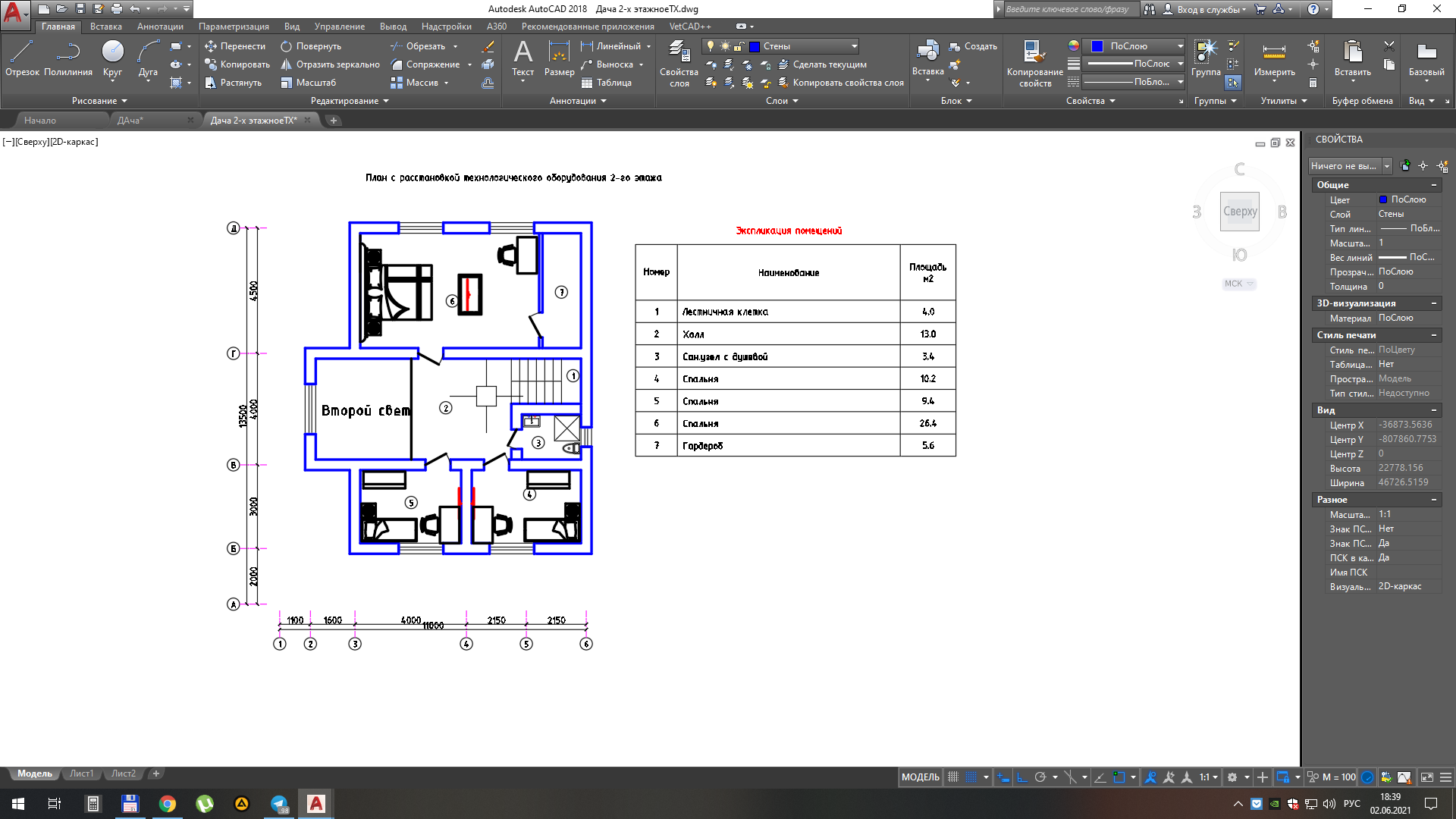
Task: Open the Параметризация ribbon tab
Action: coord(234,27)
